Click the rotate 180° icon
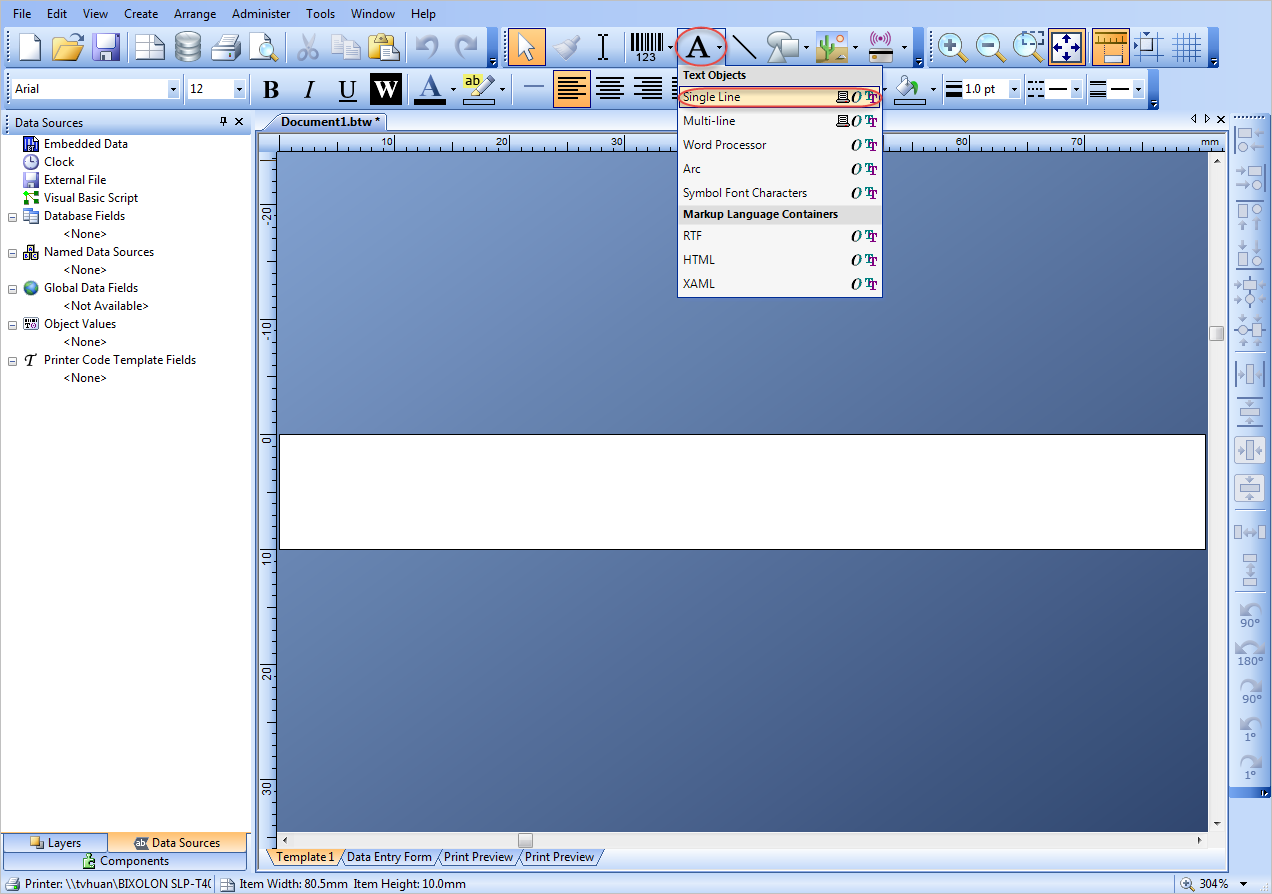 pyautogui.click(x=1250, y=652)
